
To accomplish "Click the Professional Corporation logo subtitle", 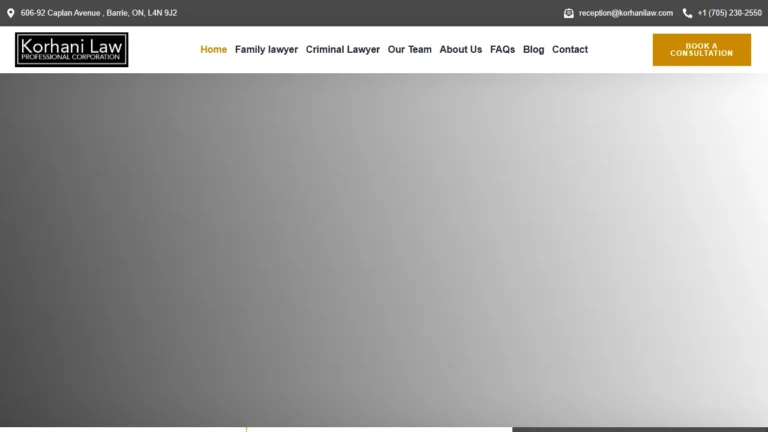I will tap(71, 57).
